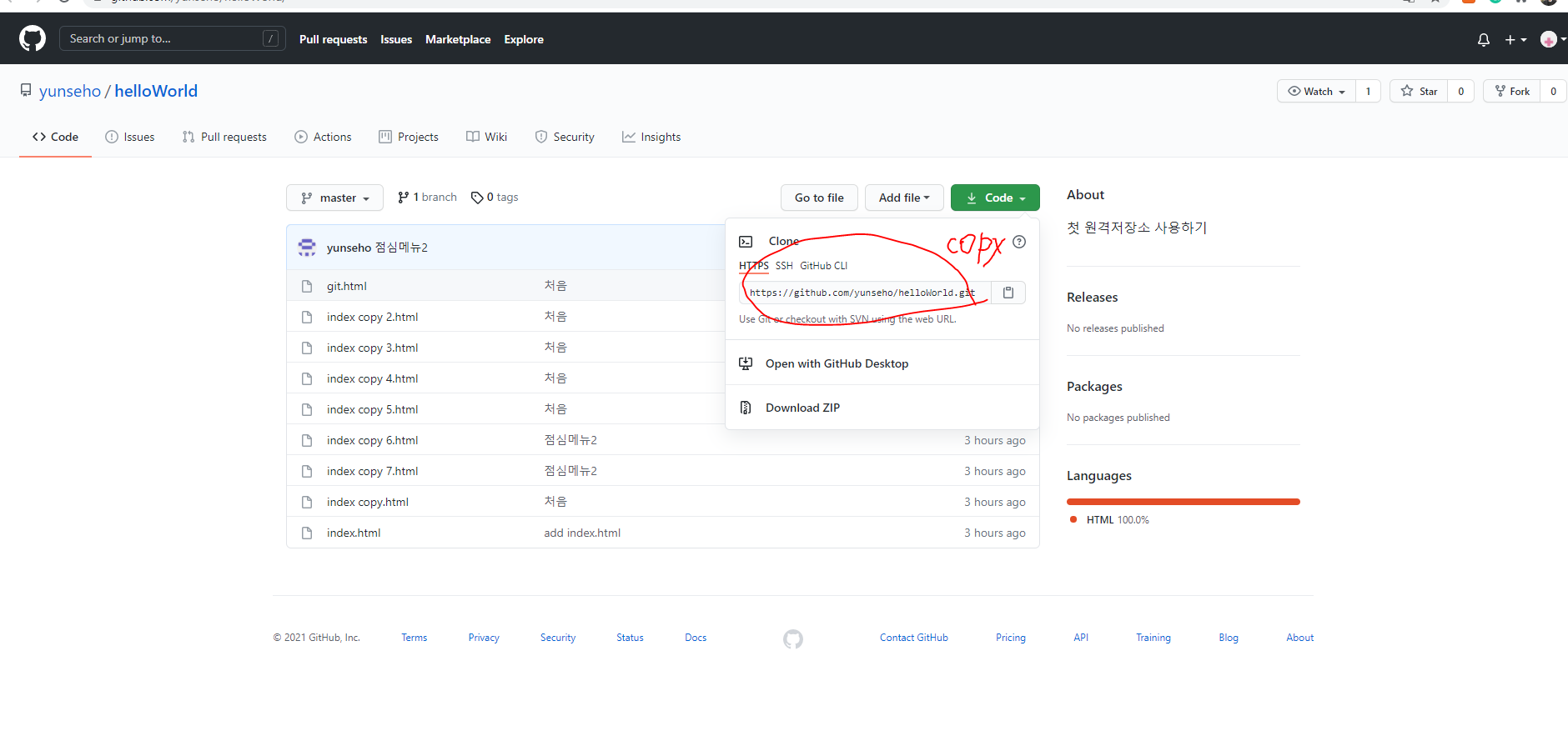Open the Wiki tab
The width and height of the screenshot is (1568, 741).
pyautogui.click(x=486, y=137)
